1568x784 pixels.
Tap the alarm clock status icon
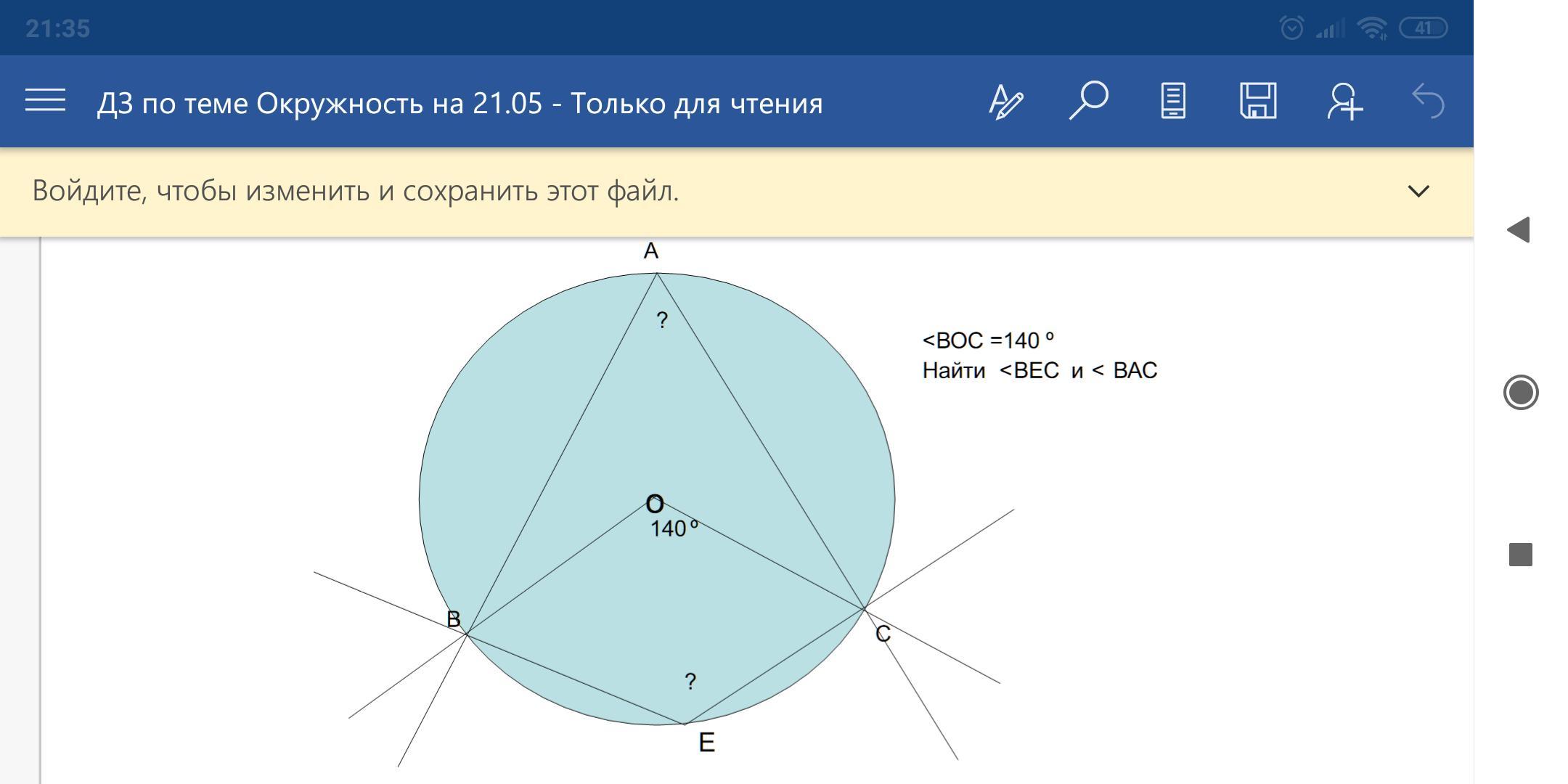coord(1291,28)
